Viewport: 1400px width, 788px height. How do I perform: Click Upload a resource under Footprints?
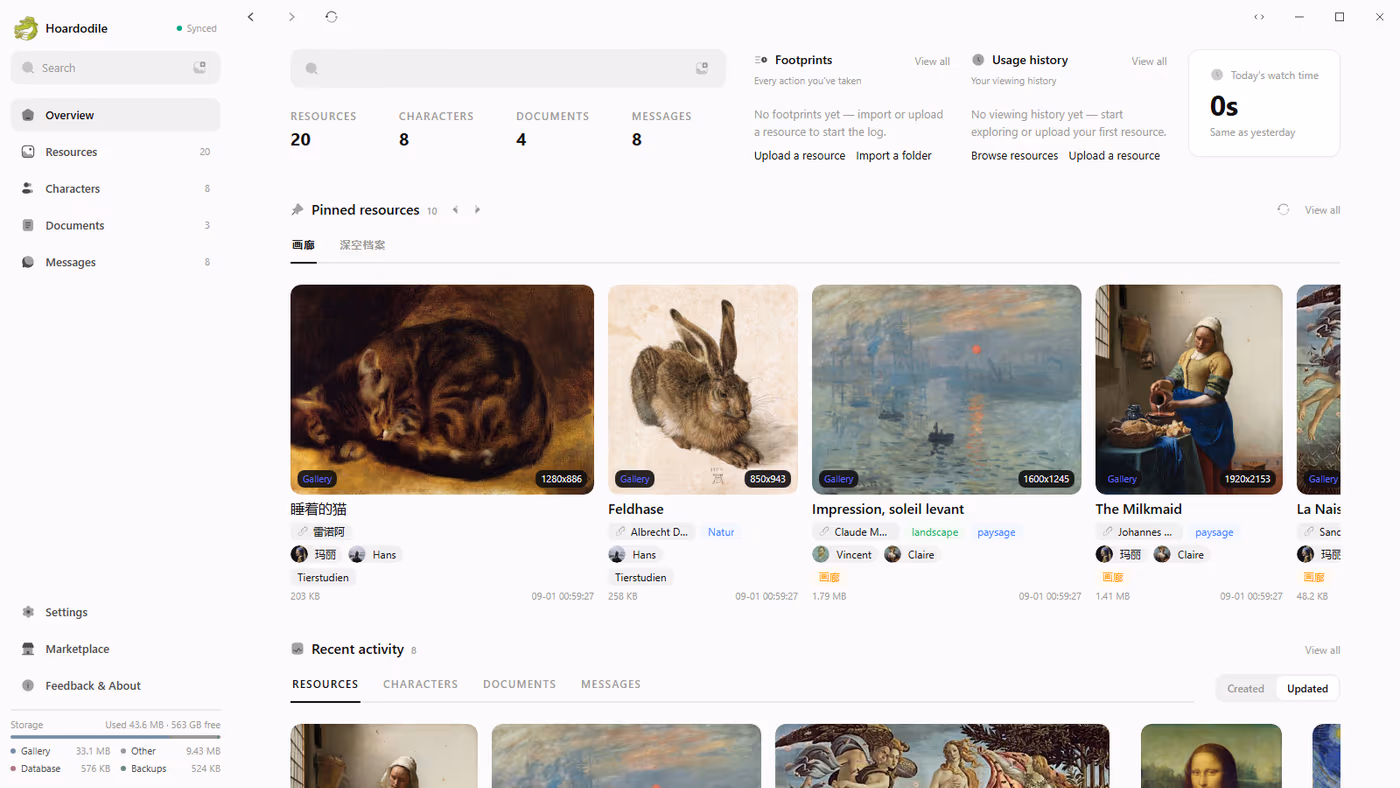799,156
